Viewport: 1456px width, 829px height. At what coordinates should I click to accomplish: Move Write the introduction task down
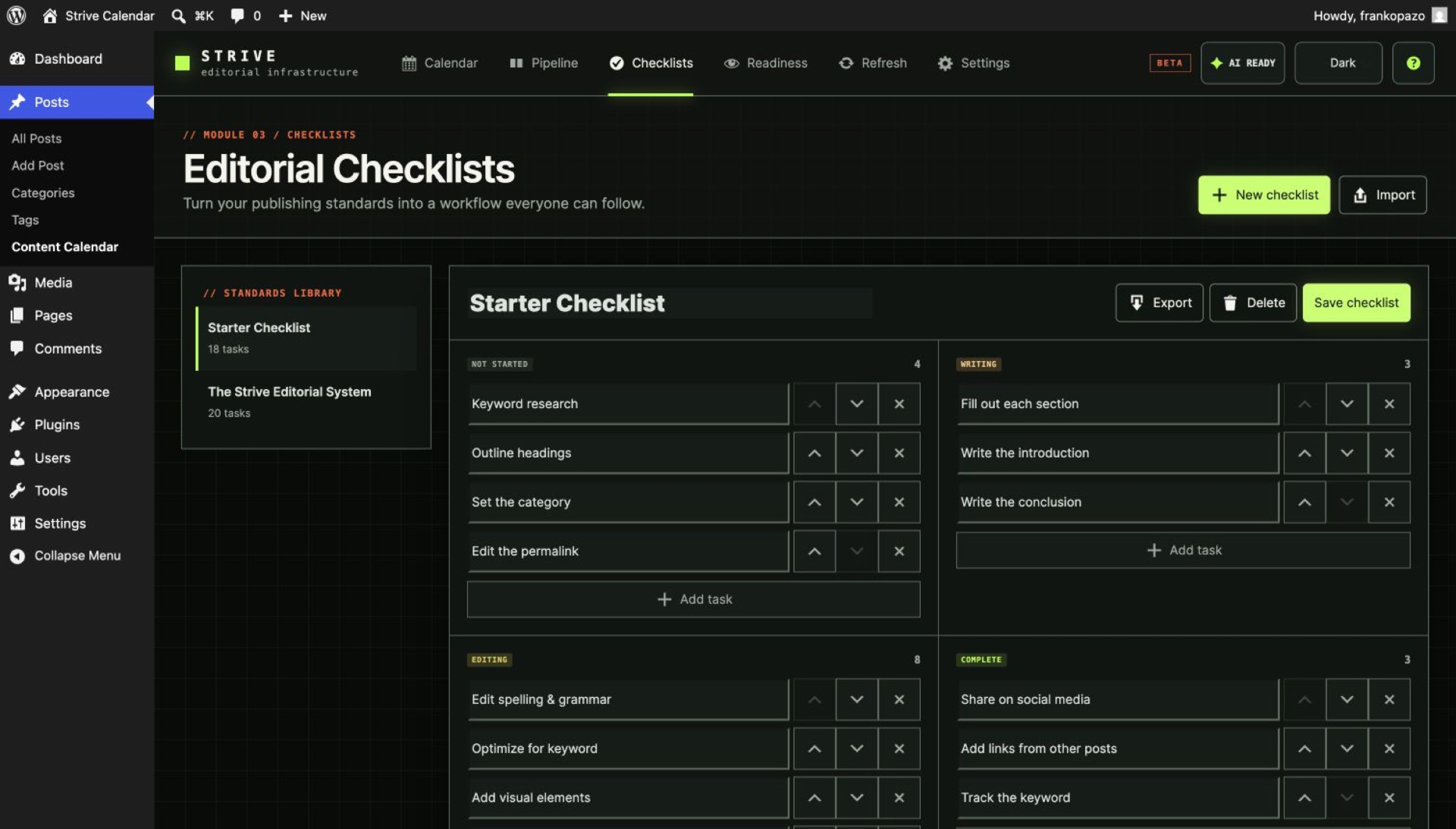pos(1347,453)
